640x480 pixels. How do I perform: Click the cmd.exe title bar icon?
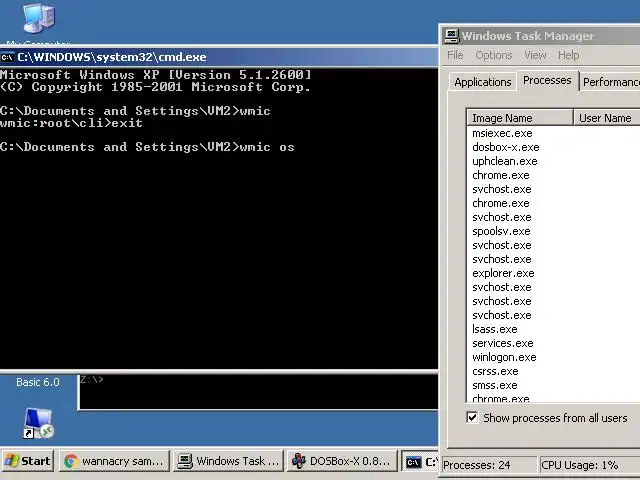pyautogui.click(x=7, y=57)
